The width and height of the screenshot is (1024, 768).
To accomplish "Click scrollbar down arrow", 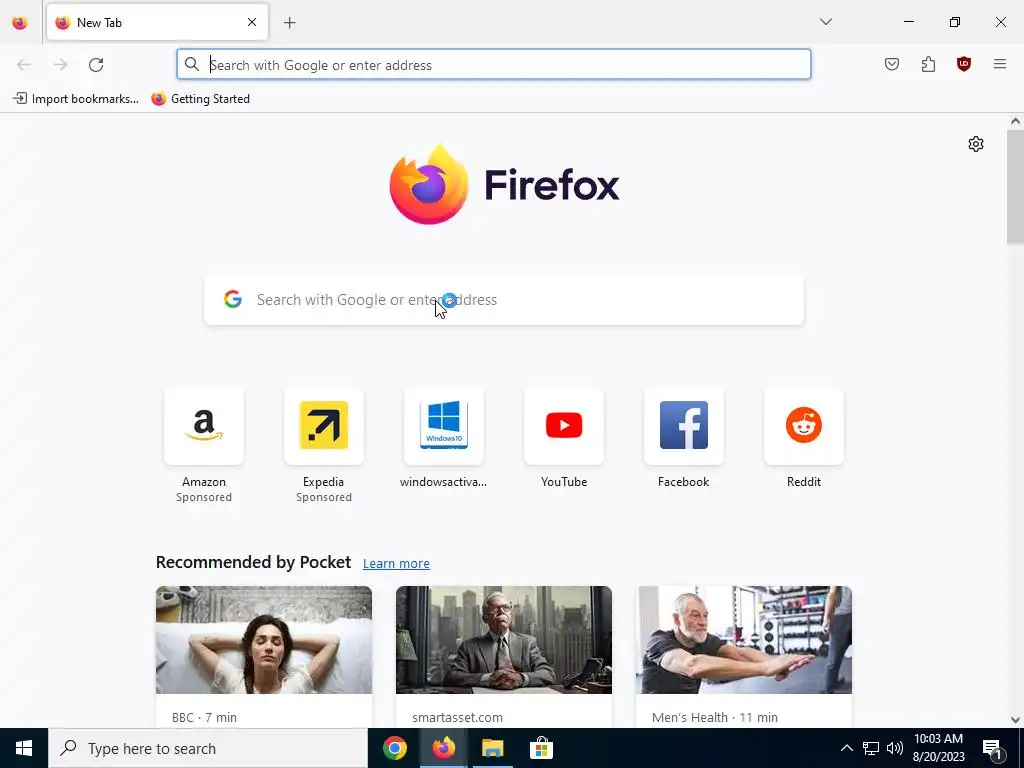I will (x=1015, y=720).
